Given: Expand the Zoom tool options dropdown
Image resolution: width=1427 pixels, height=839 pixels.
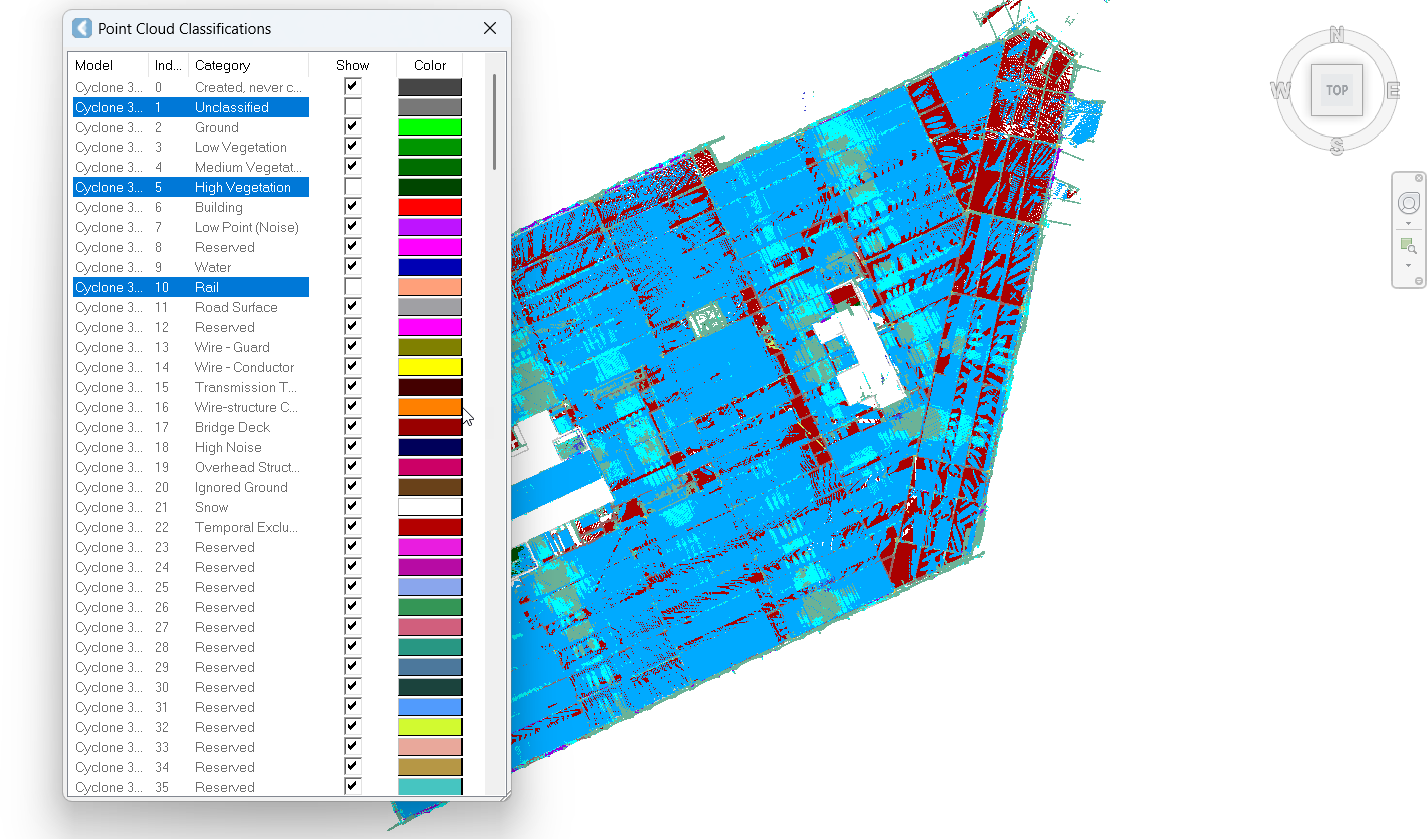Looking at the screenshot, I should (1408, 265).
